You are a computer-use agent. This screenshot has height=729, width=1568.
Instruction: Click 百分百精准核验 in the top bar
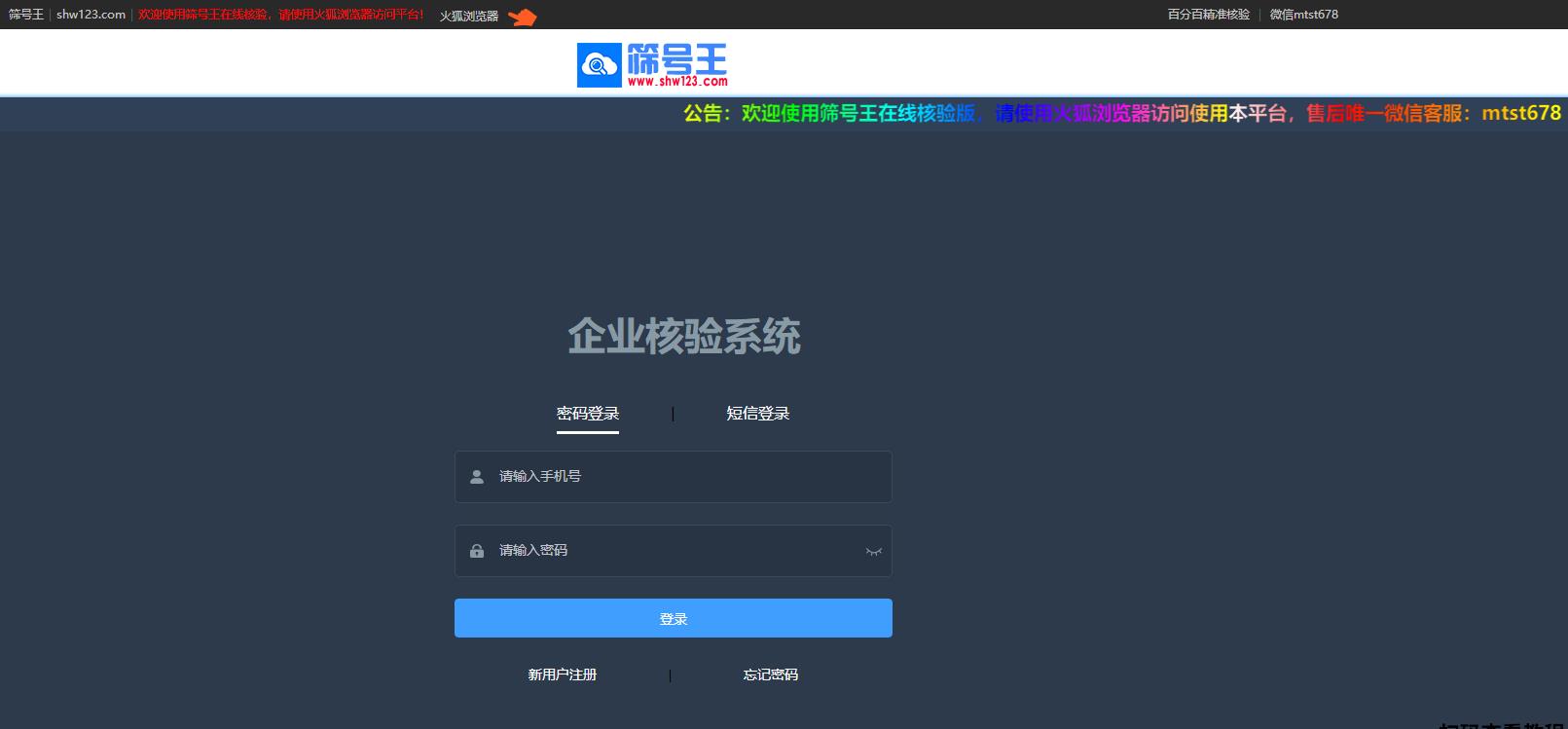(1208, 15)
